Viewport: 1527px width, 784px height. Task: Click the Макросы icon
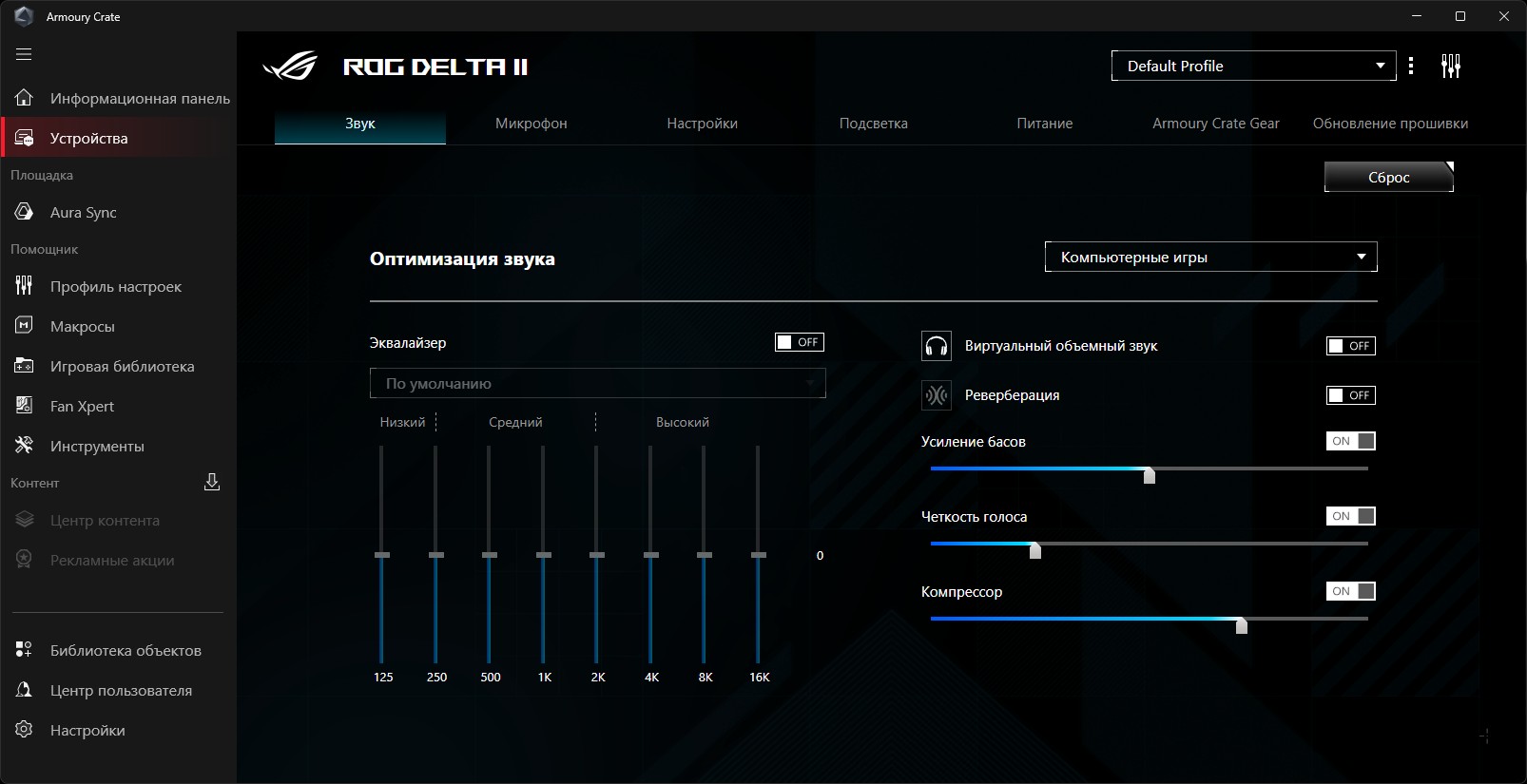tap(24, 326)
